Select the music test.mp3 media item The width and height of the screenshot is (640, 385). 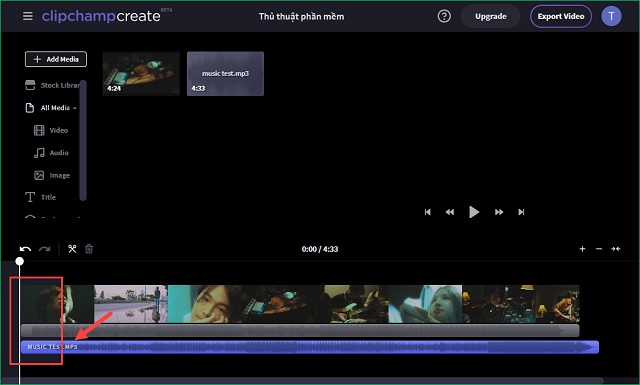(225, 73)
